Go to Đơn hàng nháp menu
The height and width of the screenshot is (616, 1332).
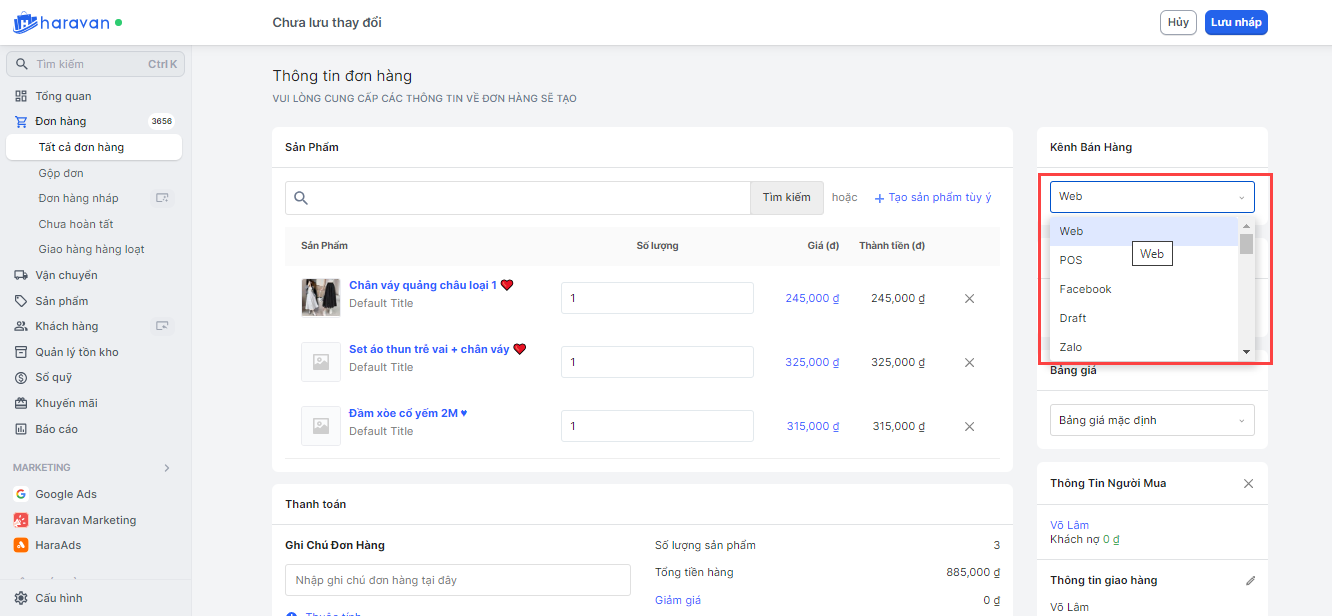click(78, 198)
